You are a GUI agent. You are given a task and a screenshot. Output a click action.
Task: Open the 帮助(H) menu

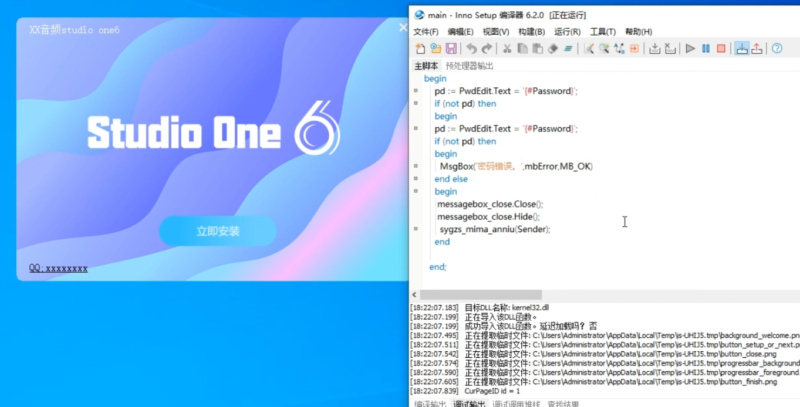coord(639,32)
